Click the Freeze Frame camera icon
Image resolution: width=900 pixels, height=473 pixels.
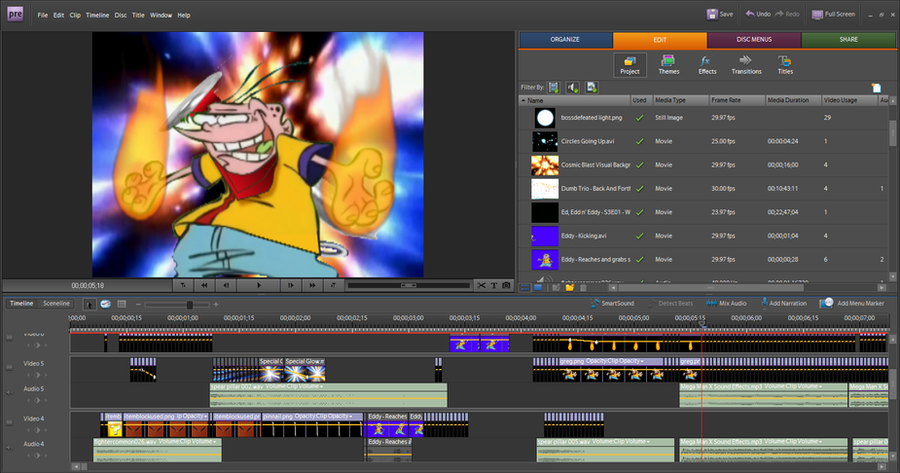(x=506, y=285)
